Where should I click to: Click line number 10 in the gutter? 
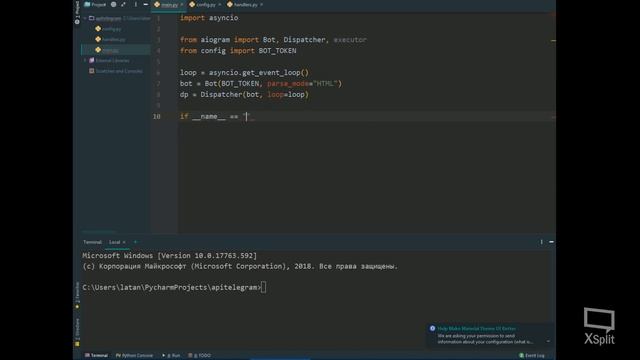pos(157,116)
